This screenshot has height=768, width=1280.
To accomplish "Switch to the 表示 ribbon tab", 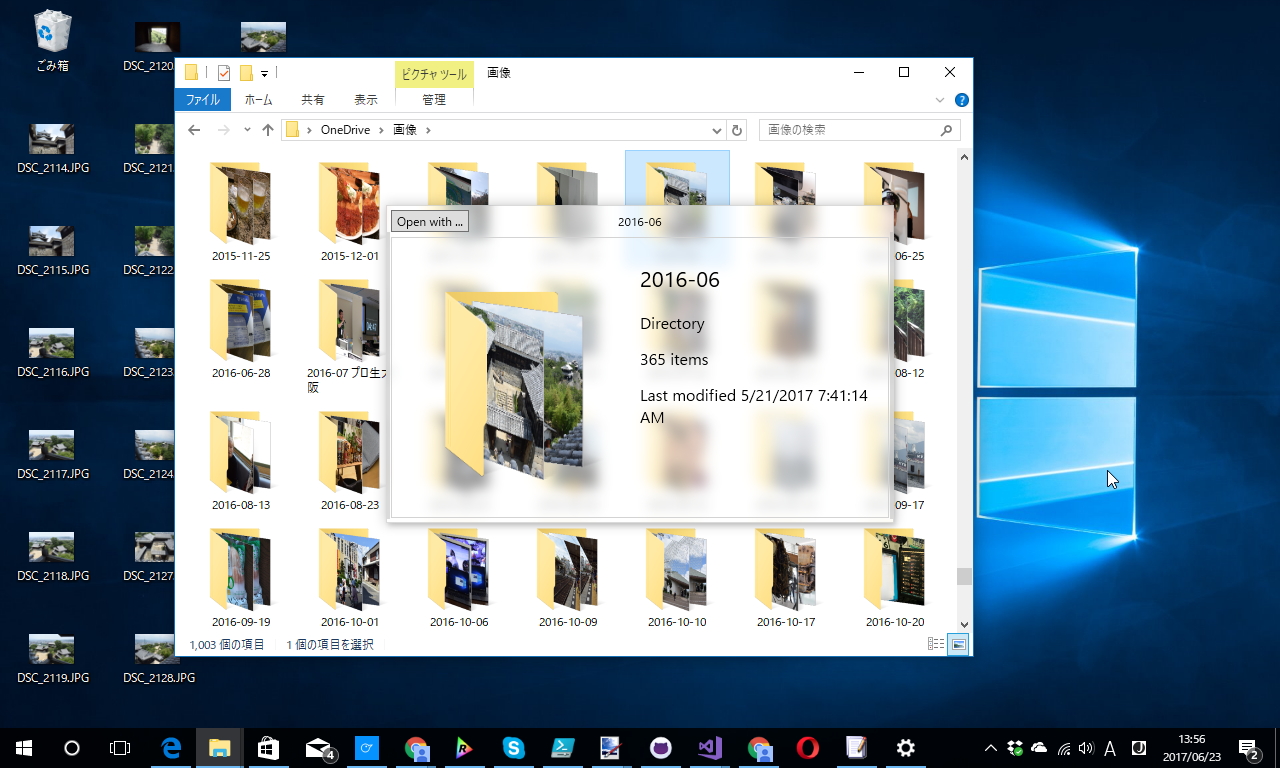I will point(366,100).
